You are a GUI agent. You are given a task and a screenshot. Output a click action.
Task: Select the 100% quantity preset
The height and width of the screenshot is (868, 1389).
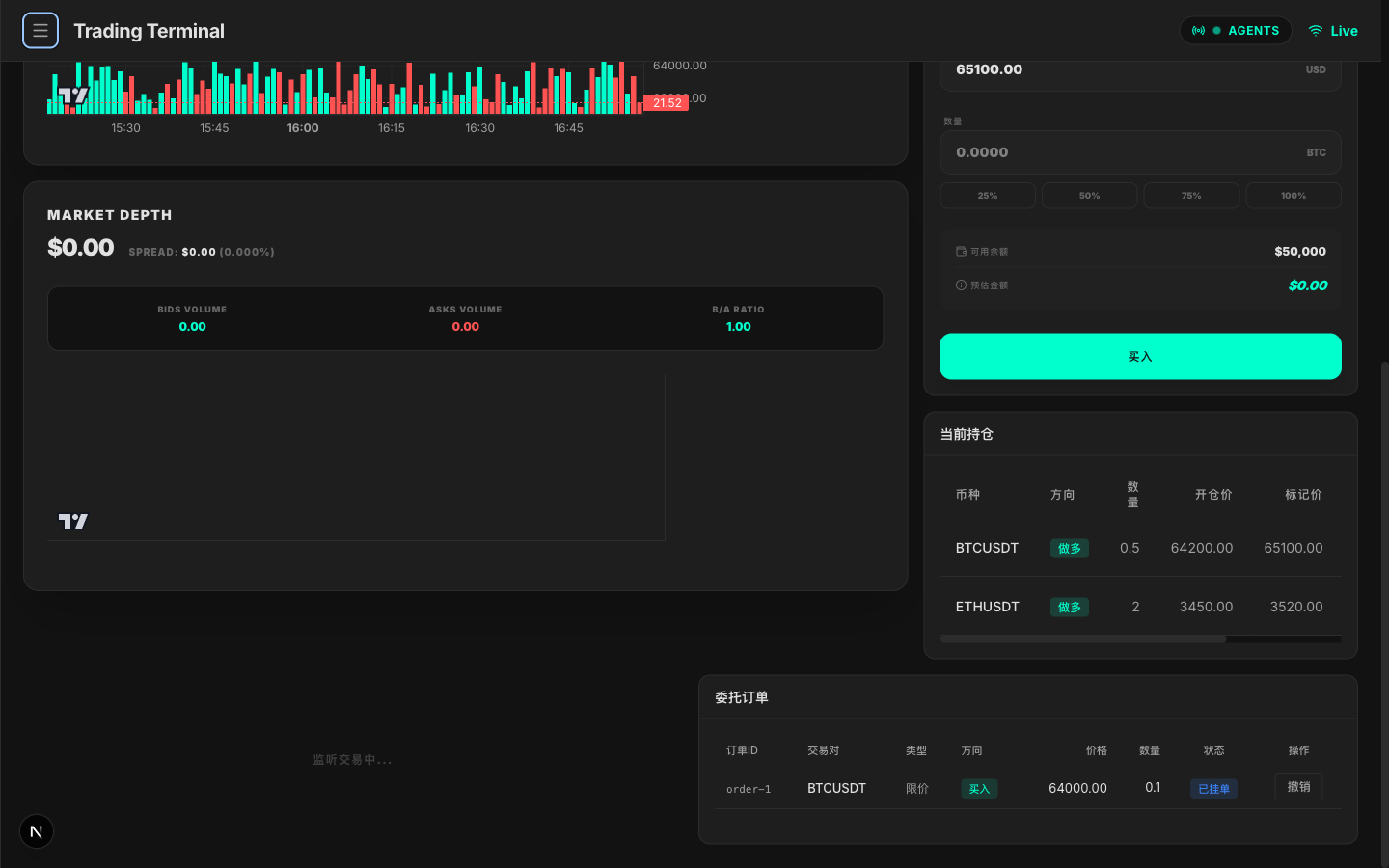tap(1293, 196)
